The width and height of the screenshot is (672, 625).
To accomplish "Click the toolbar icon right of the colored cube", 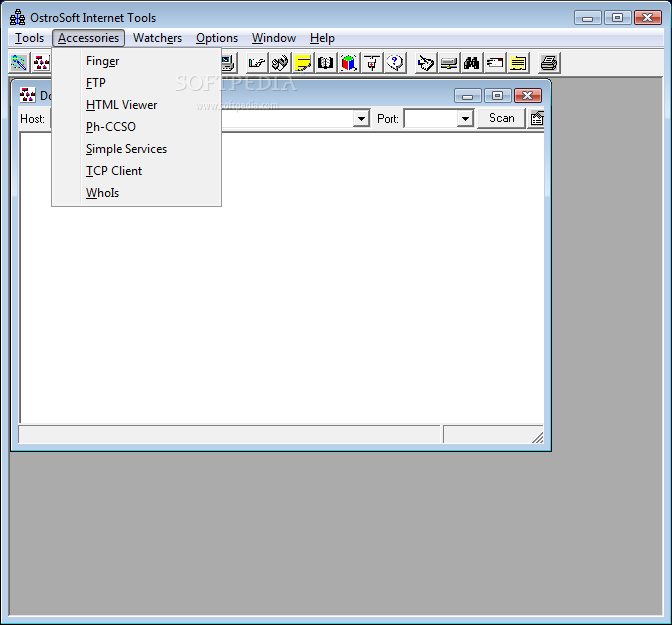I will coord(372,63).
